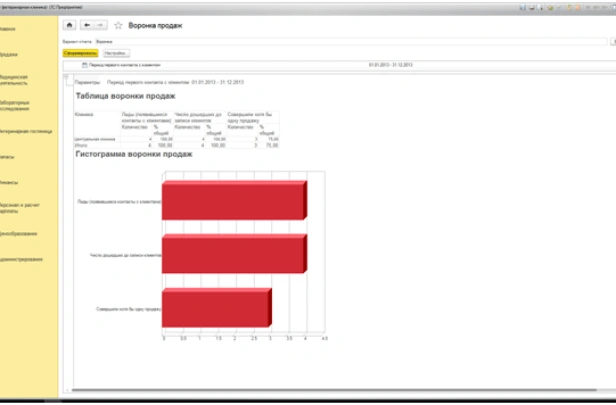Image resolution: width=616 pixels, height=405 pixels.
Task: Open the Главное section in the sidebar
Action: (x=8, y=30)
